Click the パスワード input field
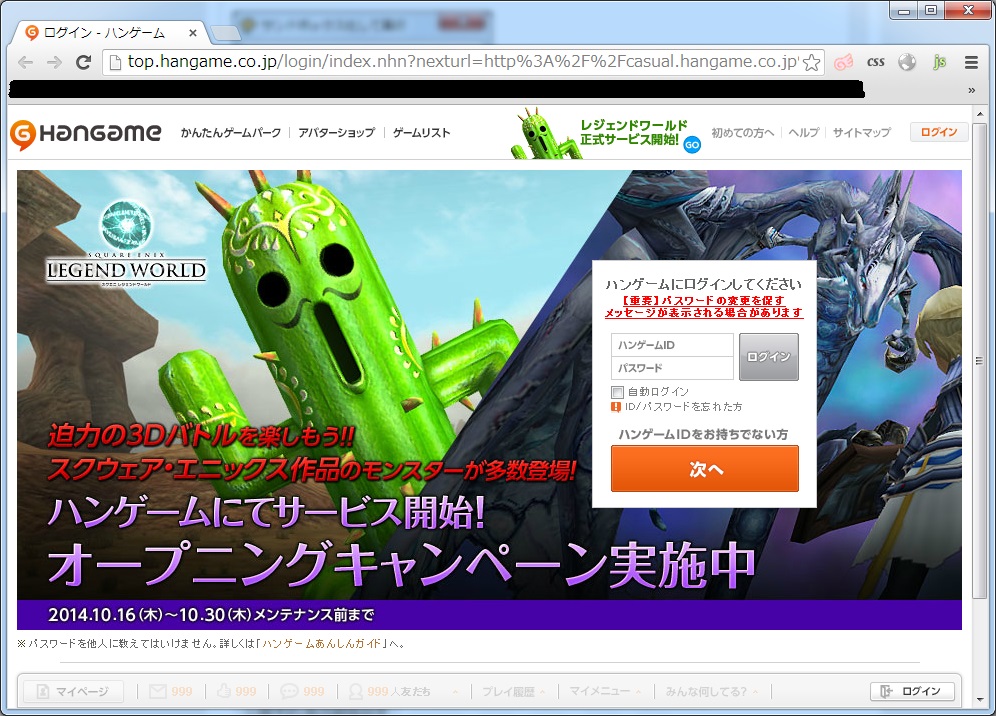 (x=672, y=368)
